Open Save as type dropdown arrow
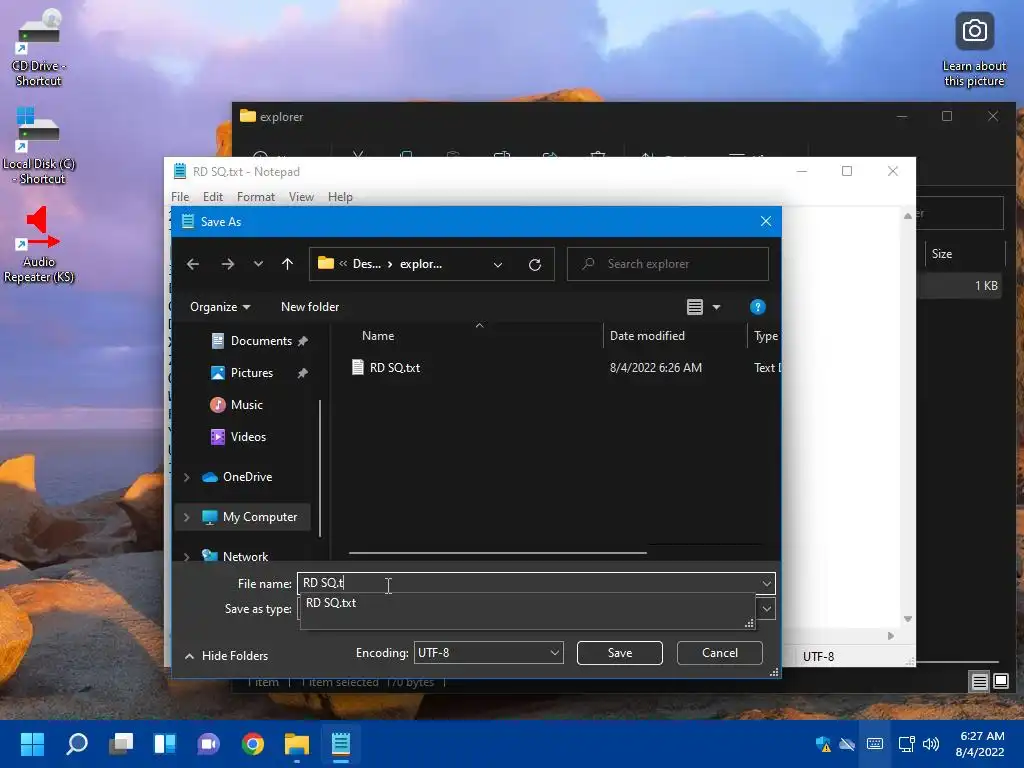The height and width of the screenshot is (768, 1024). pyautogui.click(x=767, y=609)
